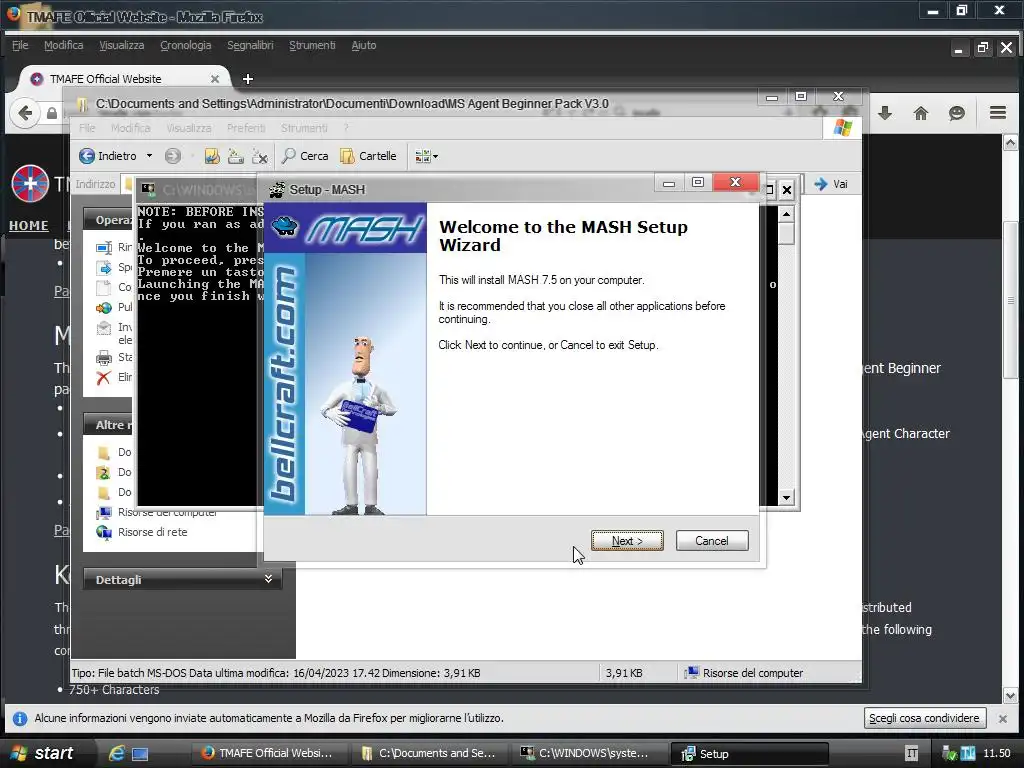Click the show desktop quick launch icon

click(140, 754)
